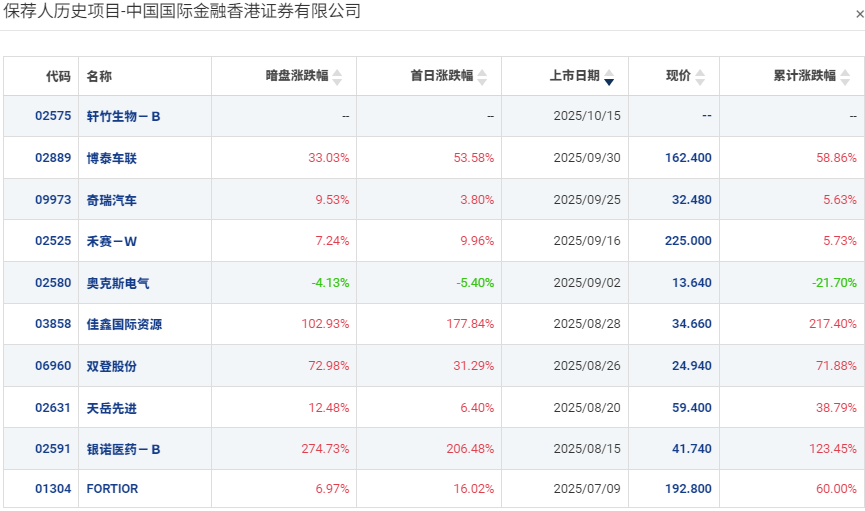The width and height of the screenshot is (865, 511).
Task: Sort by 累计涨跌幅 column arrows
Action: point(845,77)
